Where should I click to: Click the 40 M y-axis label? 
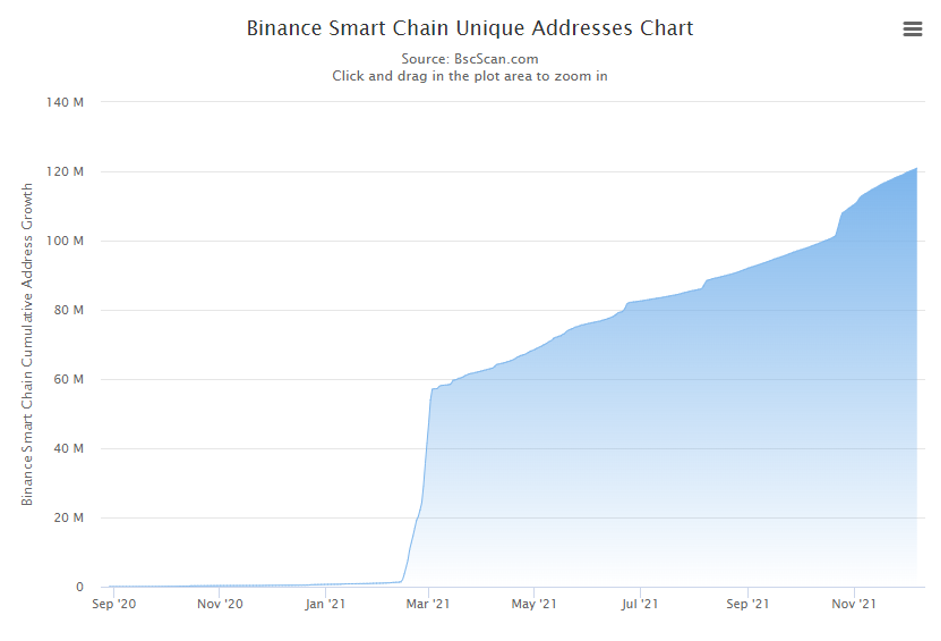point(67,449)
